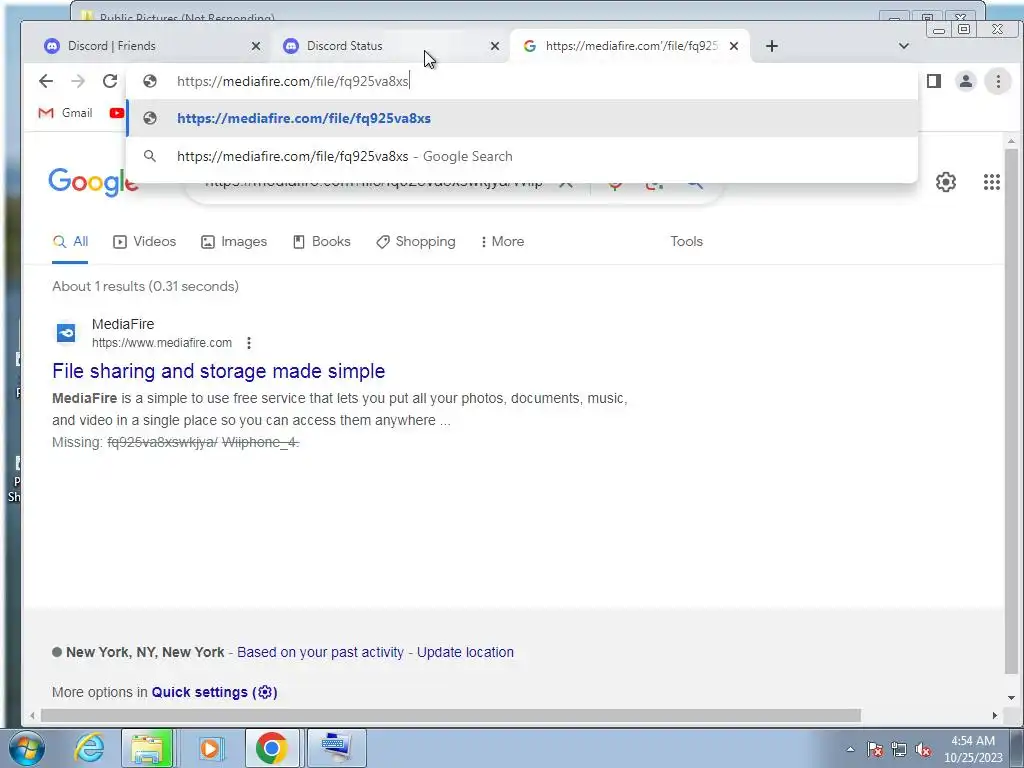Select the All results tab
Image resolution: width=1024 pixels, height=768 pixels.
click(x=70, y=242)
